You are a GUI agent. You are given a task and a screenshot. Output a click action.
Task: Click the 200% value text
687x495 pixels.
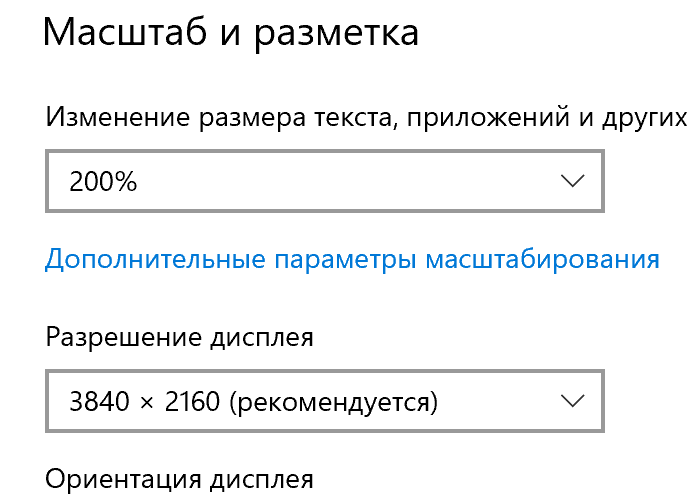103,182
